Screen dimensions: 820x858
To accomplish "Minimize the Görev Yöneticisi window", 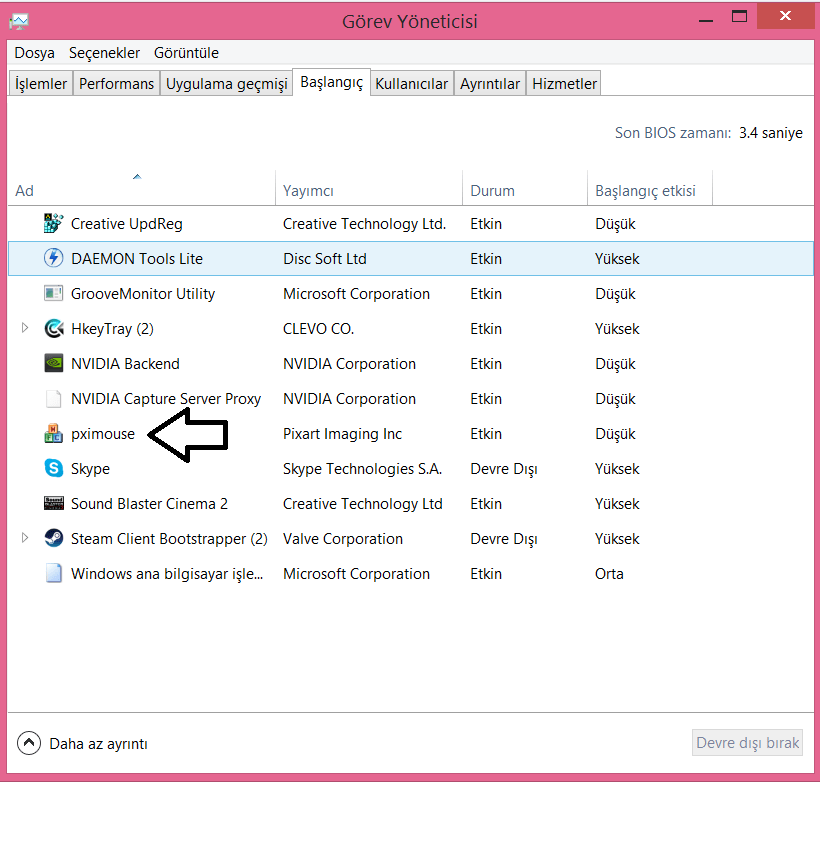I will coord(706,20).
